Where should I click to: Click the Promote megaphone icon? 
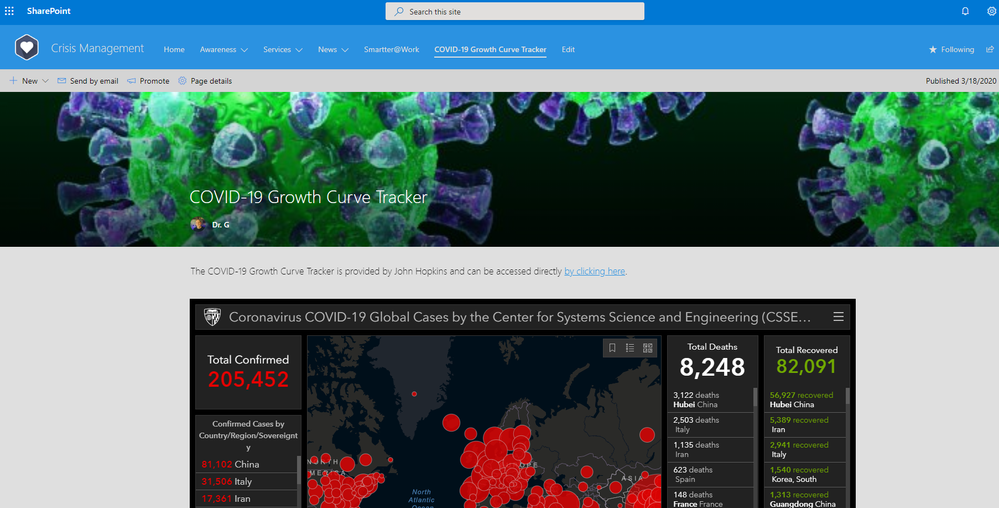[131, 81]
